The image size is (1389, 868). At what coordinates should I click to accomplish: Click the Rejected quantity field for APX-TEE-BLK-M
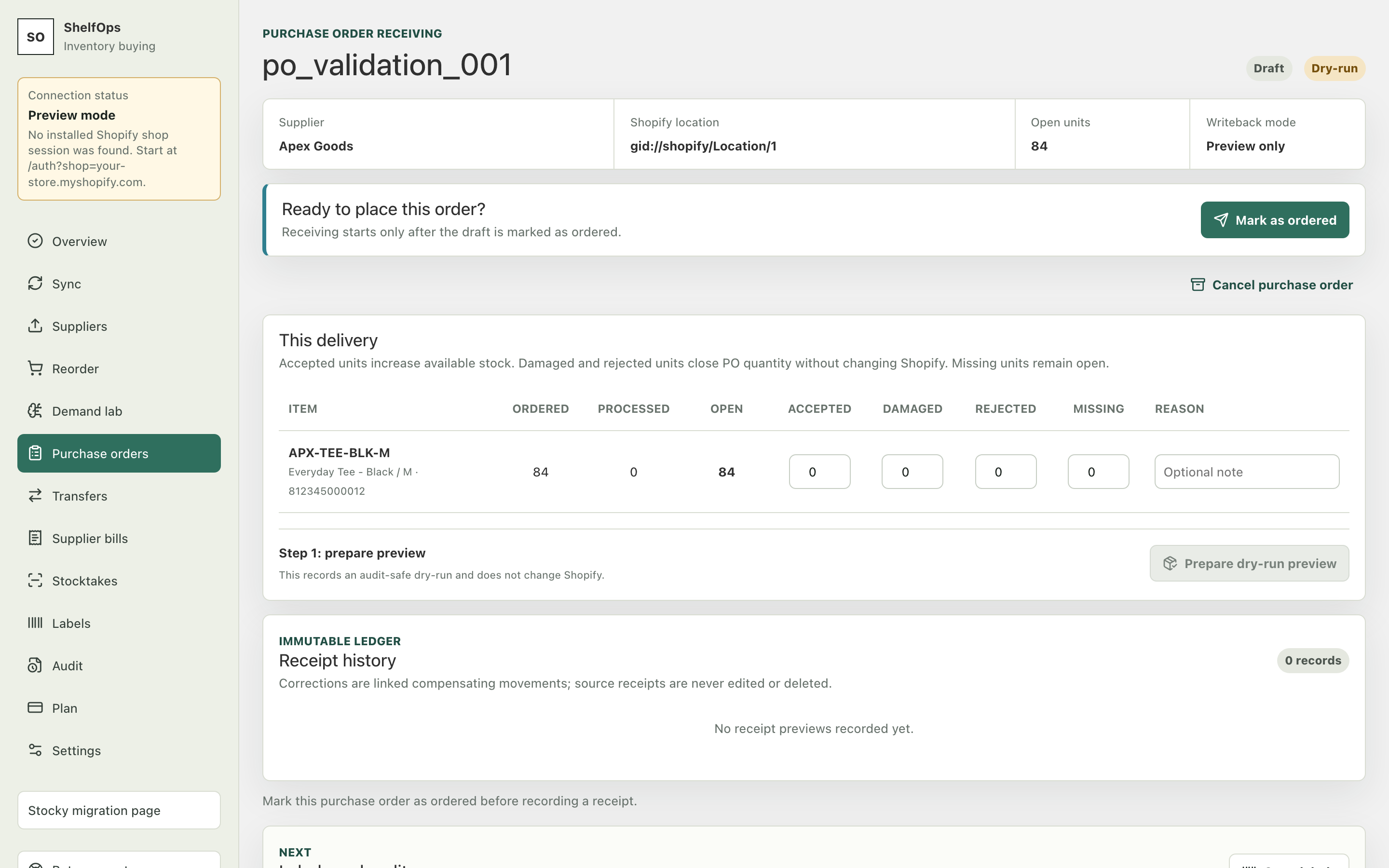(1006, 472)
